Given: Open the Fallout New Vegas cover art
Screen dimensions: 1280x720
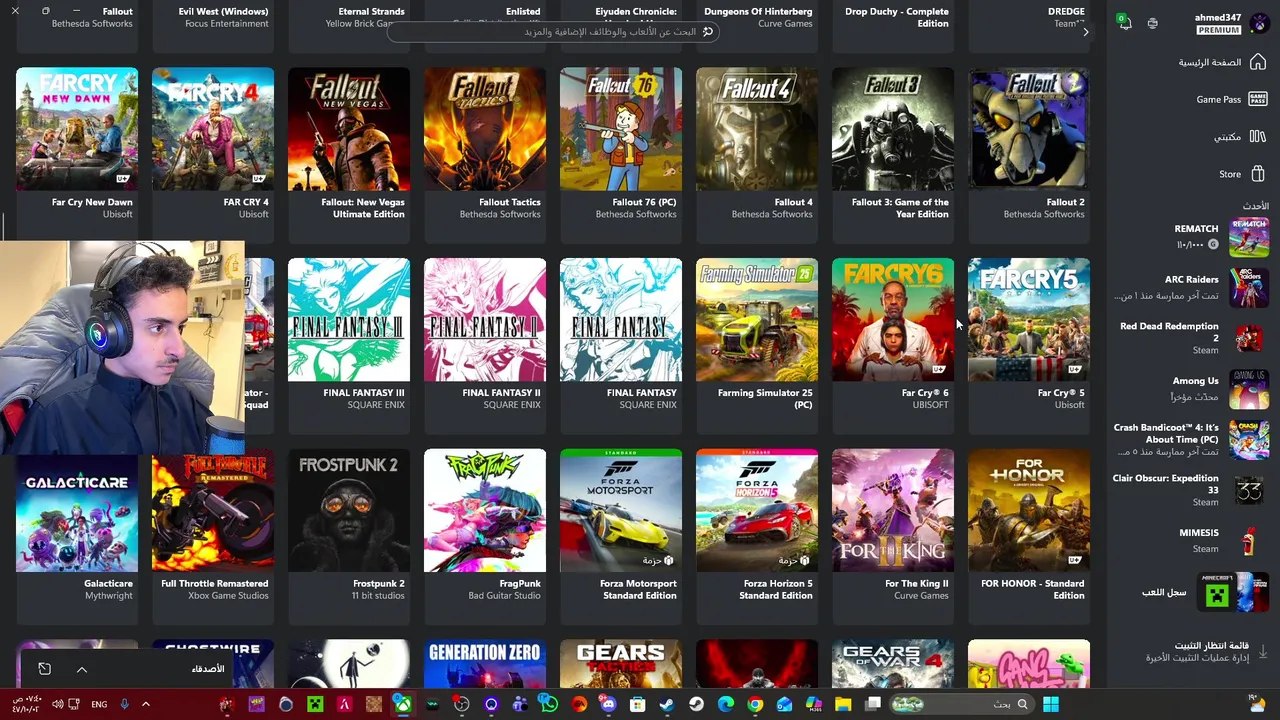Looking at the screenshot, I should point(349,129).
